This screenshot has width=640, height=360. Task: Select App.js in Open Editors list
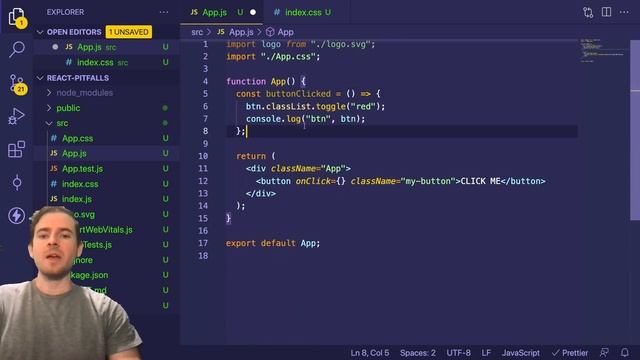pyautogui.click(x=107, y=47)
